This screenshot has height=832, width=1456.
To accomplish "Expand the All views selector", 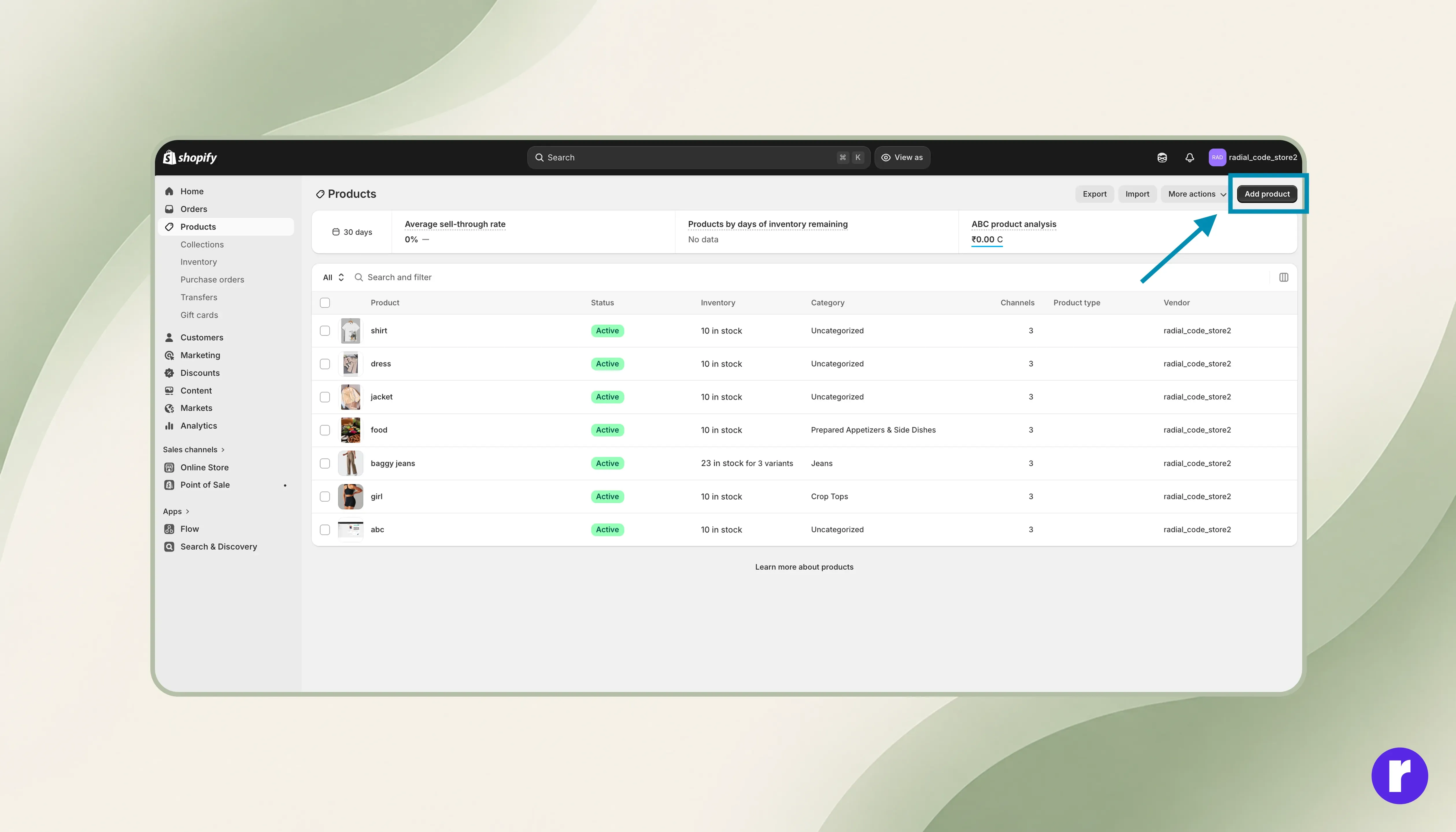I will pos(333,277).
